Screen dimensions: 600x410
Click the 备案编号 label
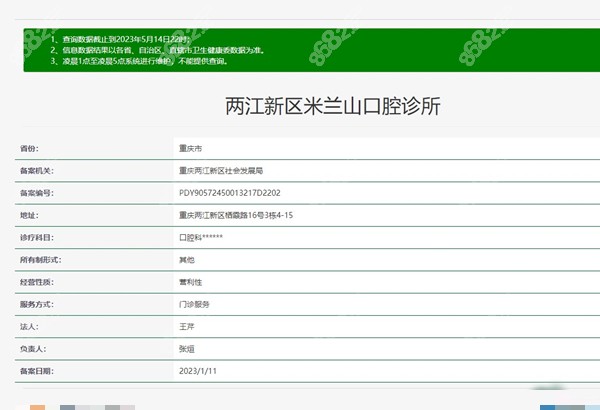point(37,193)
